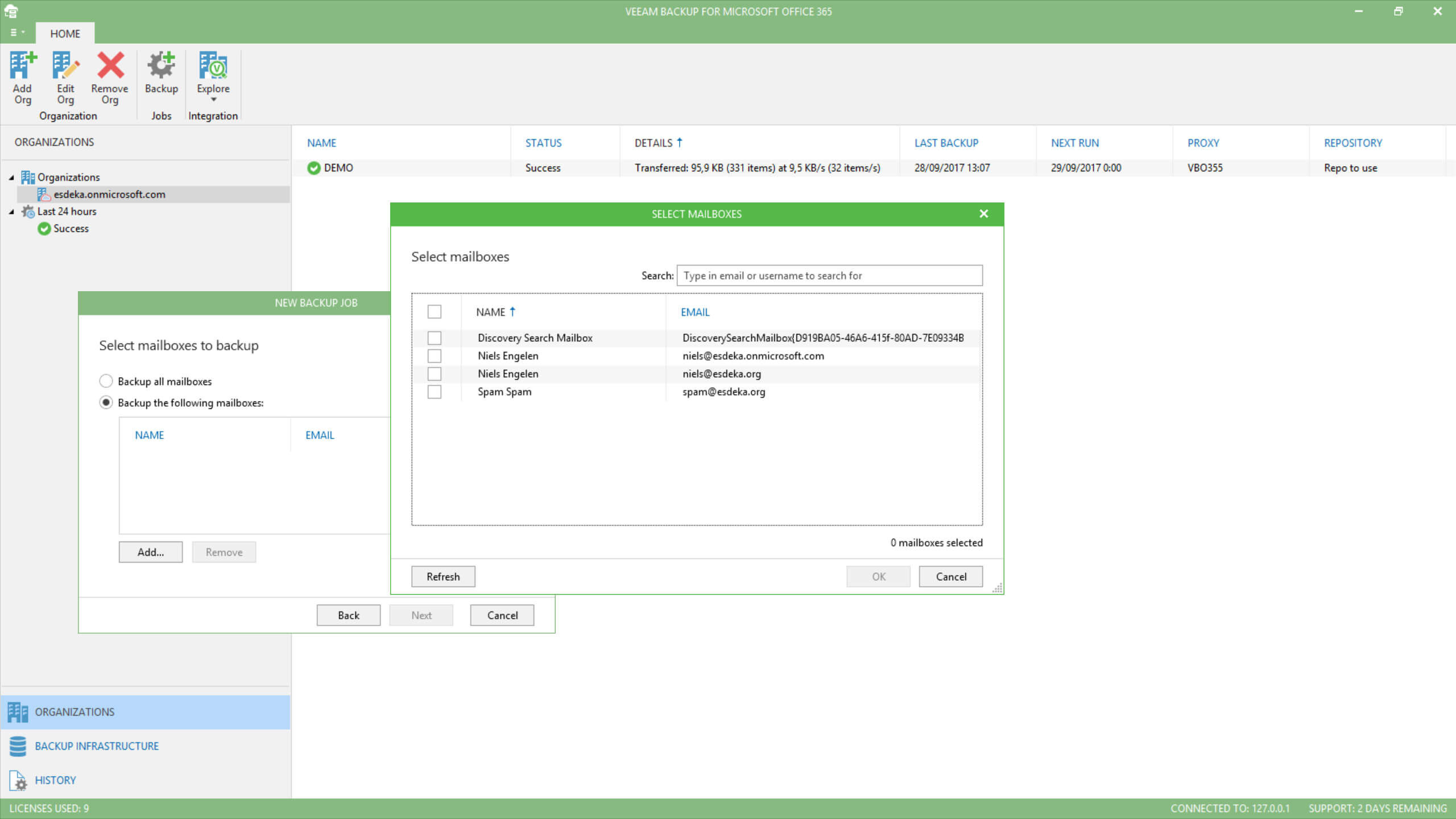Open the Backup jobs gear icon

coord(161,67)
